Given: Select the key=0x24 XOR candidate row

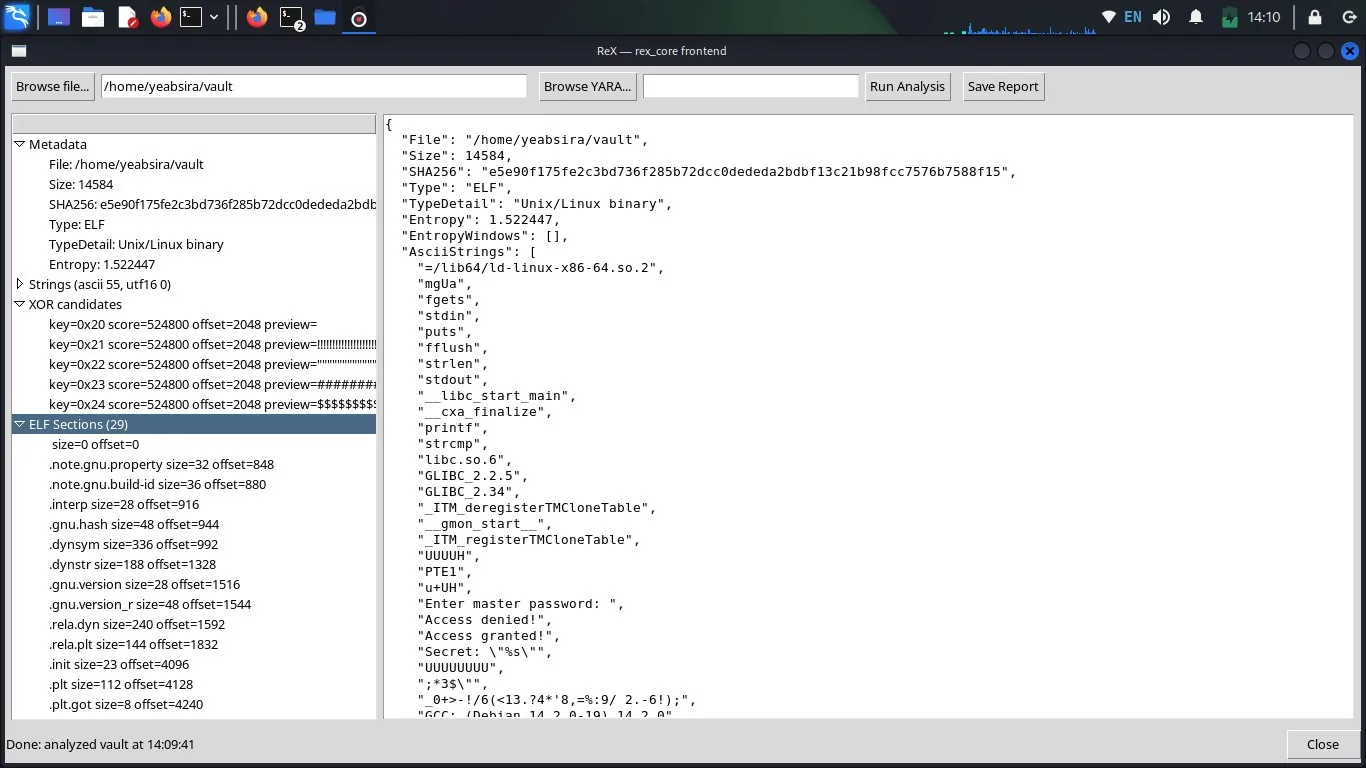Looking at the screenshot, I should coord(194,404).
